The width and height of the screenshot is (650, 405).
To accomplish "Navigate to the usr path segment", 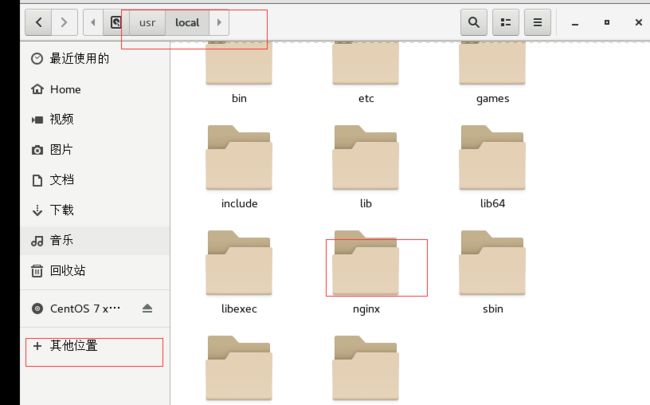I will click(147, 22).
